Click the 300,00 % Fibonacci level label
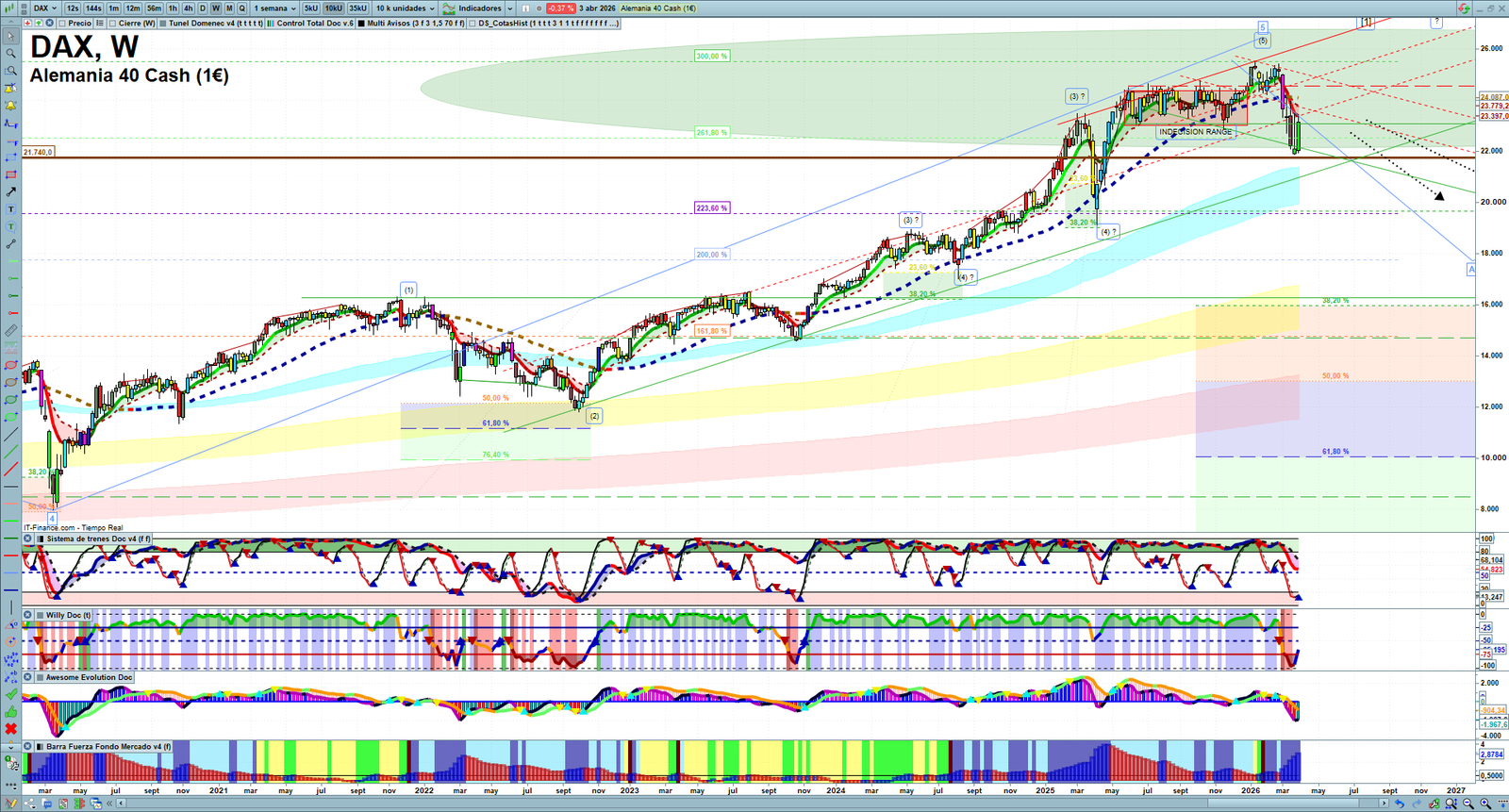Viewport: 1509px width, 812px height. click(711, 57)
